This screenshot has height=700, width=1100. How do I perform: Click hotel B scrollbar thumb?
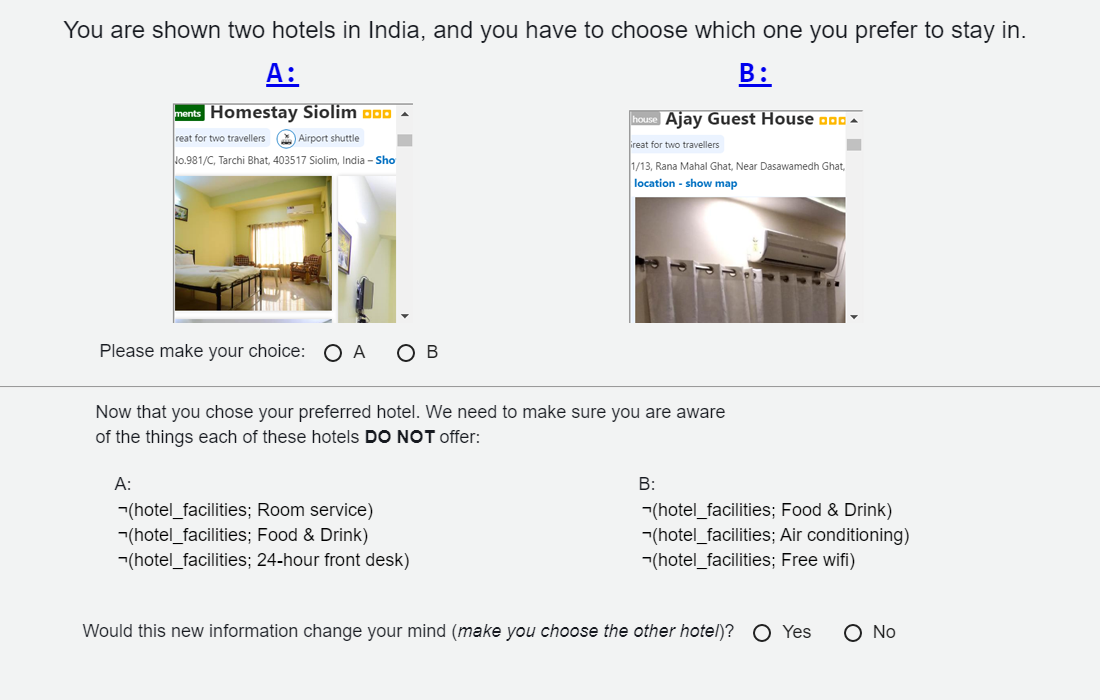point(854,145)
